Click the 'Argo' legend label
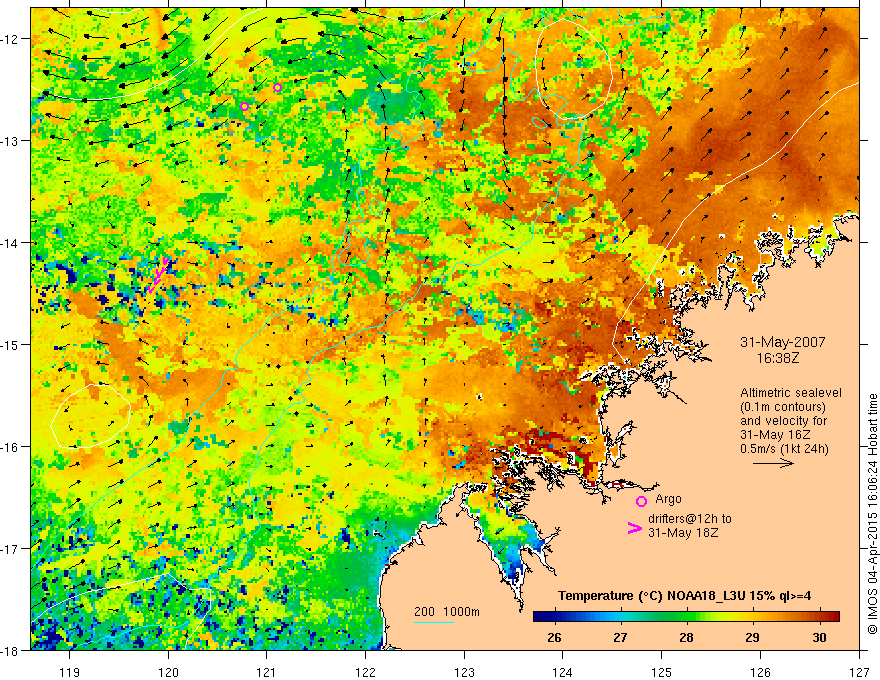 click(x=668, y=499)
